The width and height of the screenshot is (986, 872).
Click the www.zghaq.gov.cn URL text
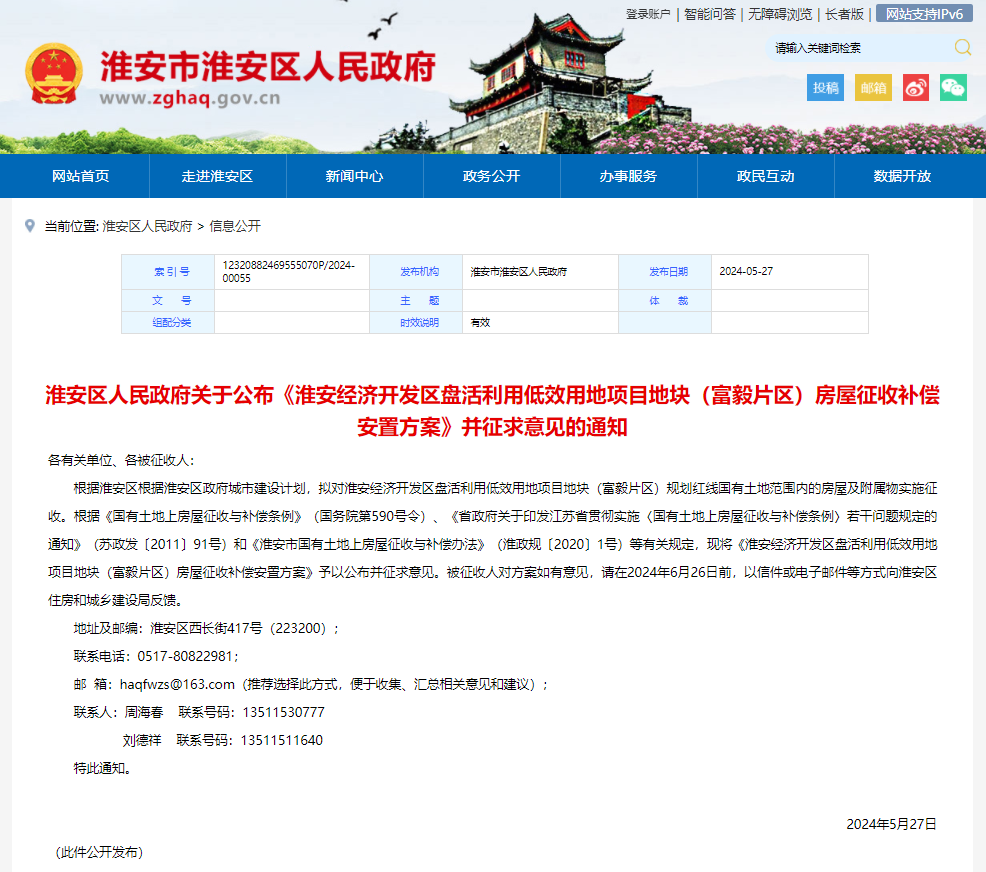coord(190,98)
